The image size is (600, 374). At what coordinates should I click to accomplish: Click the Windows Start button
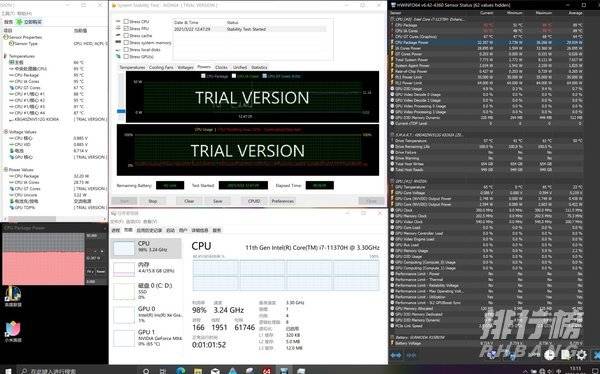(8, 371)
